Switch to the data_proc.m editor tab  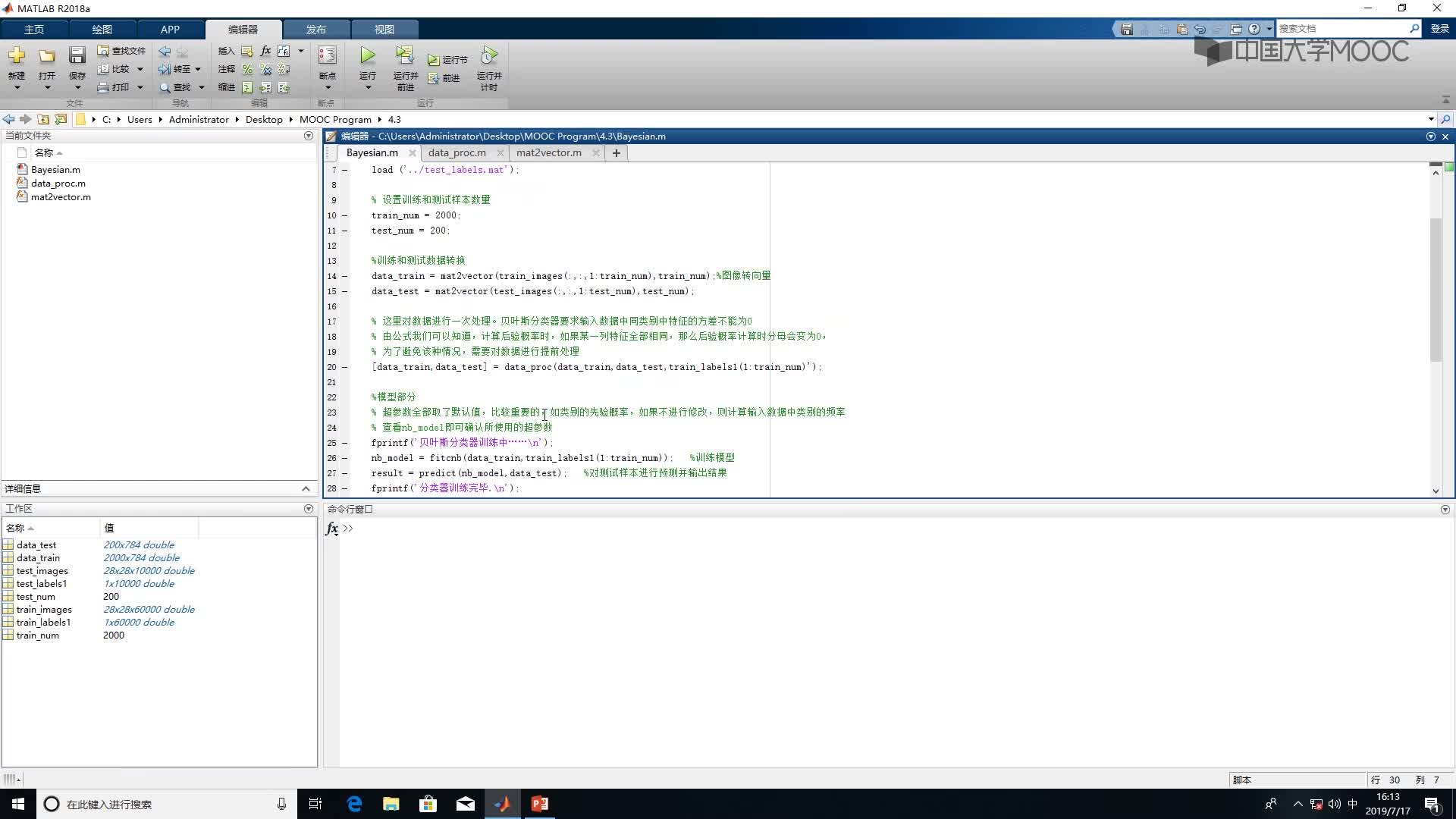point(457,152)
